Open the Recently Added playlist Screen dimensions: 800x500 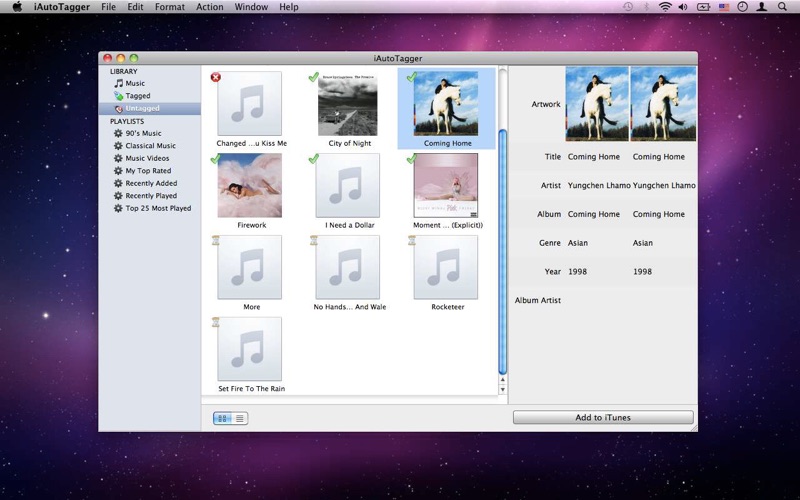[151, 183]
